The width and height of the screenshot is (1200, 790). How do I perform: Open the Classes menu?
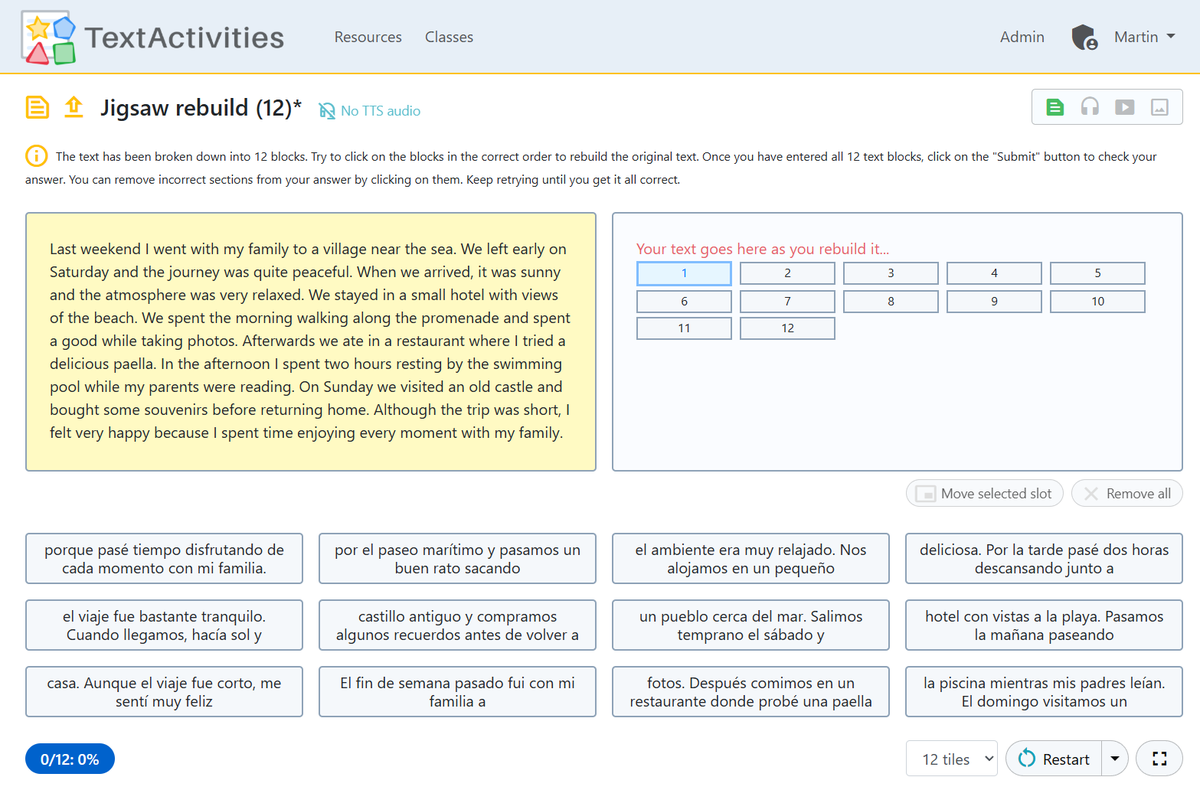[x=449, y=37]
